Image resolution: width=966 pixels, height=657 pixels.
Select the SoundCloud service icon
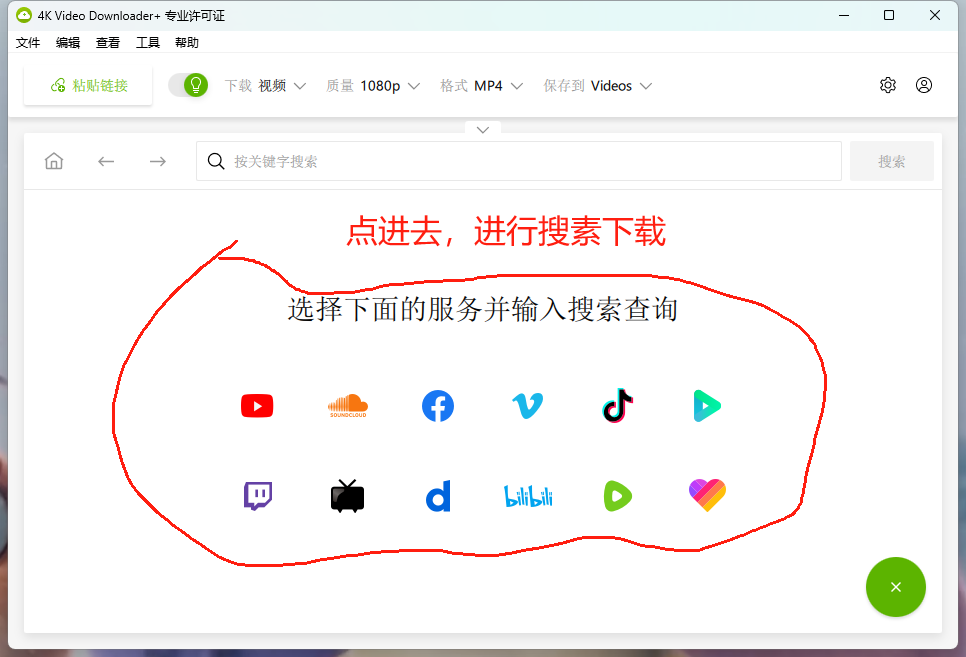[347, 406]
